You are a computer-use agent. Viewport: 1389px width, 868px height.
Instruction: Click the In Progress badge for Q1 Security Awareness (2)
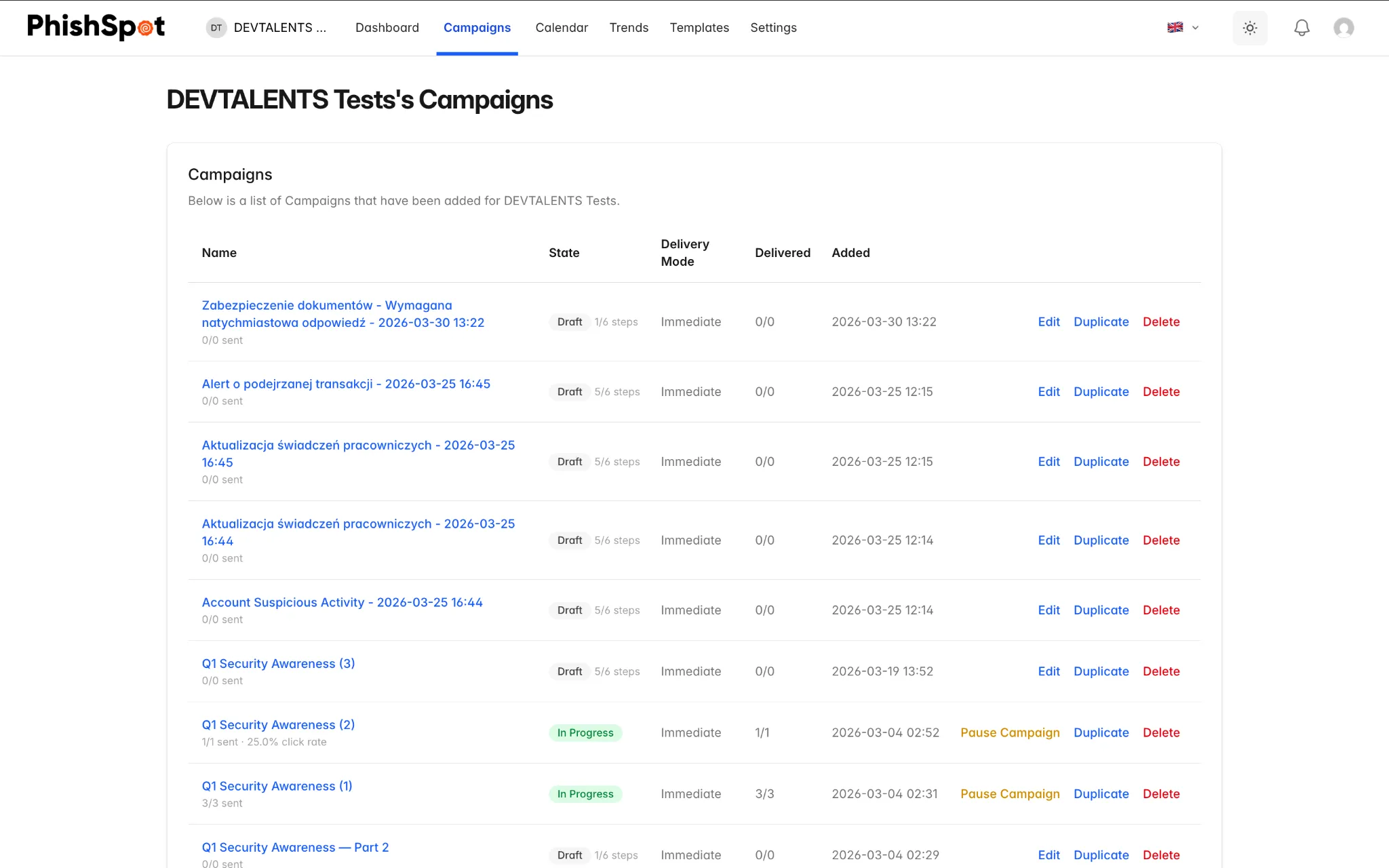(585, 732)
